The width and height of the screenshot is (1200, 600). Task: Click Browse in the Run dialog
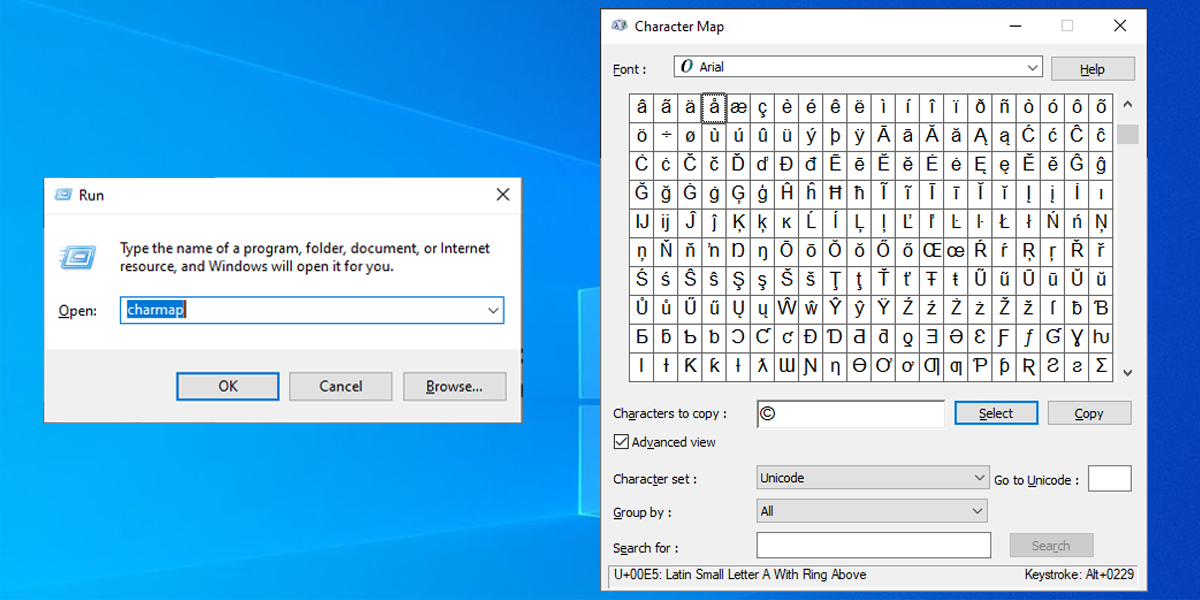point(454,386)
